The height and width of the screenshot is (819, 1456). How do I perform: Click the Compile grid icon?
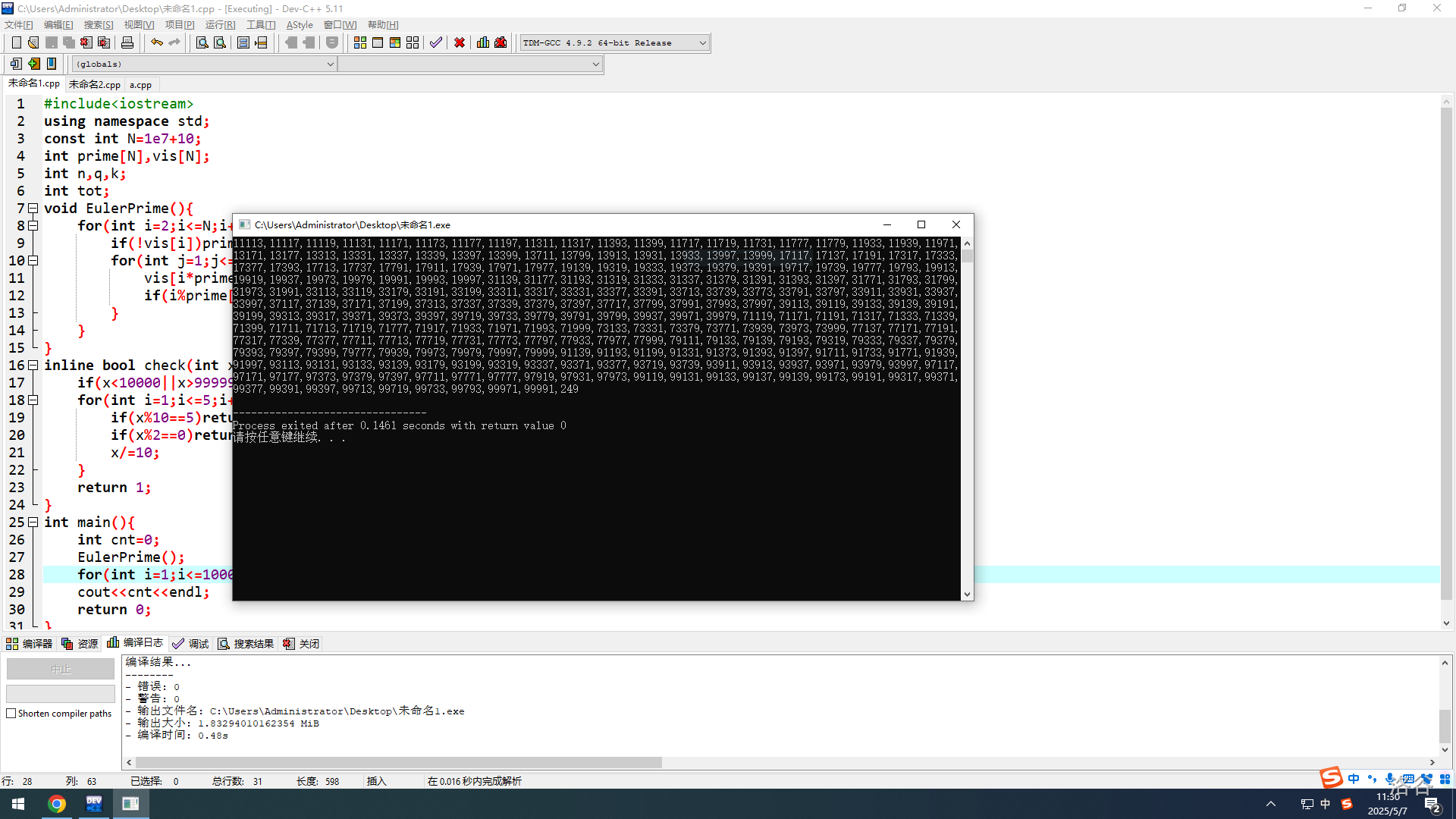[360, 42]
